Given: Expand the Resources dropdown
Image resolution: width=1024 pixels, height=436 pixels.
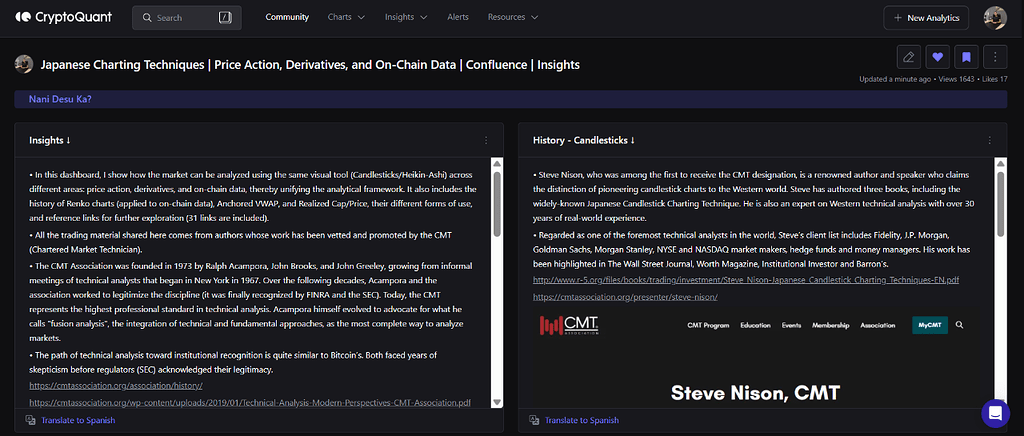Looking at the screenshot, I should tap(513, 18).
